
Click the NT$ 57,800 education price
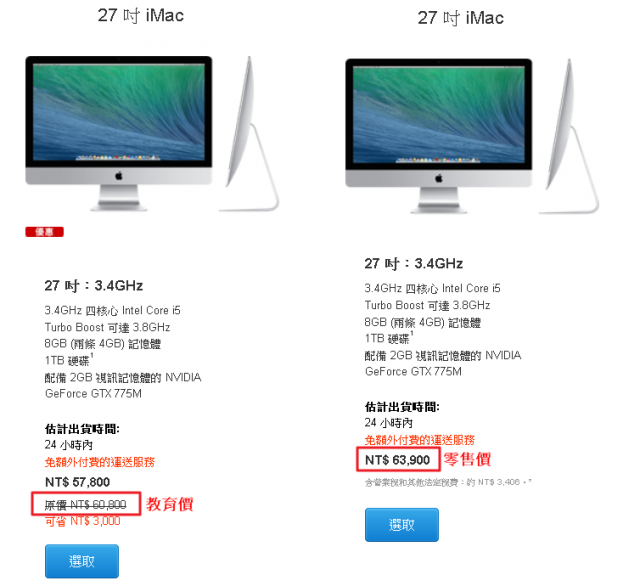(x=77, y=482)
